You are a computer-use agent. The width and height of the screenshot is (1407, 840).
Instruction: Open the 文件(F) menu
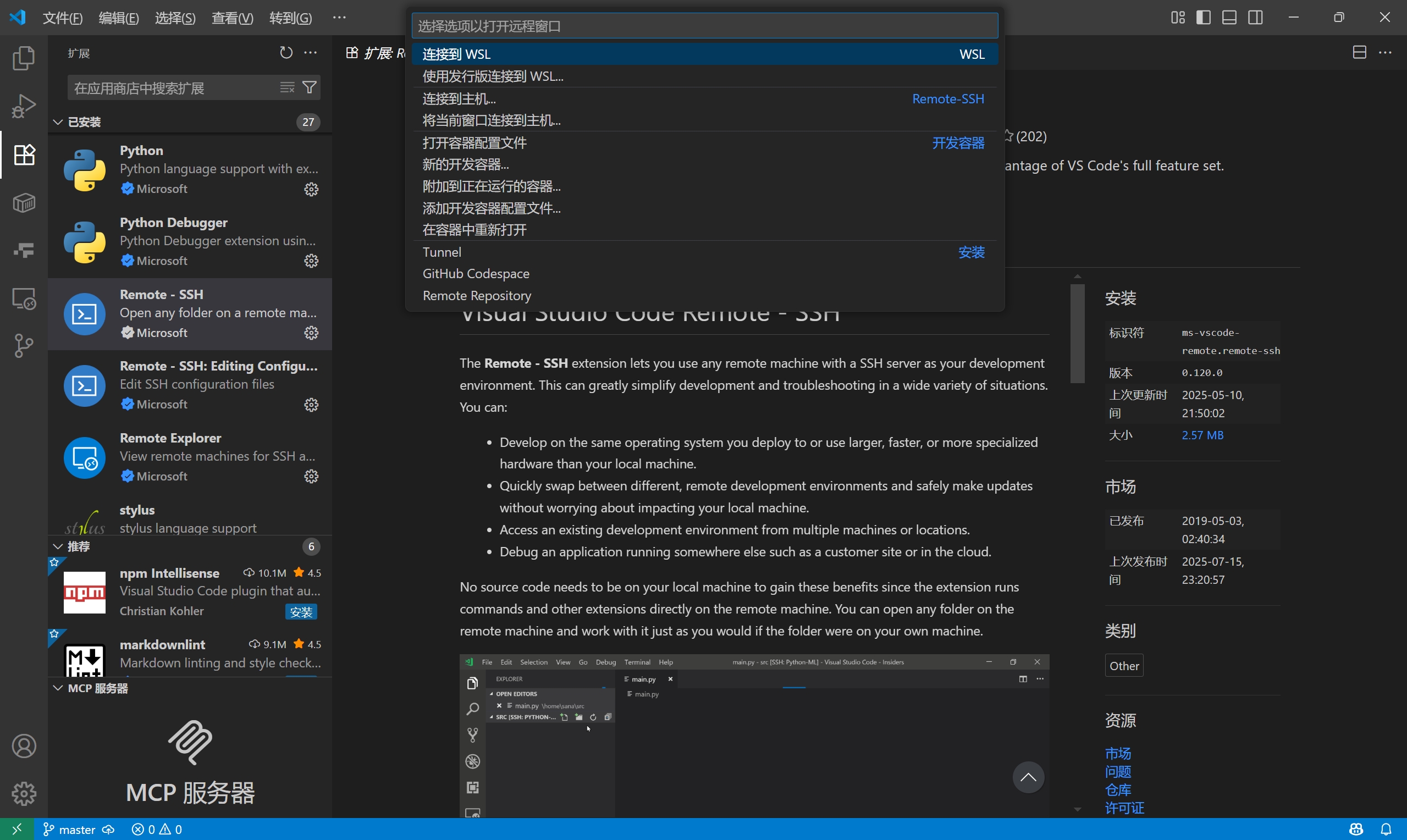(x=62, y=18)
